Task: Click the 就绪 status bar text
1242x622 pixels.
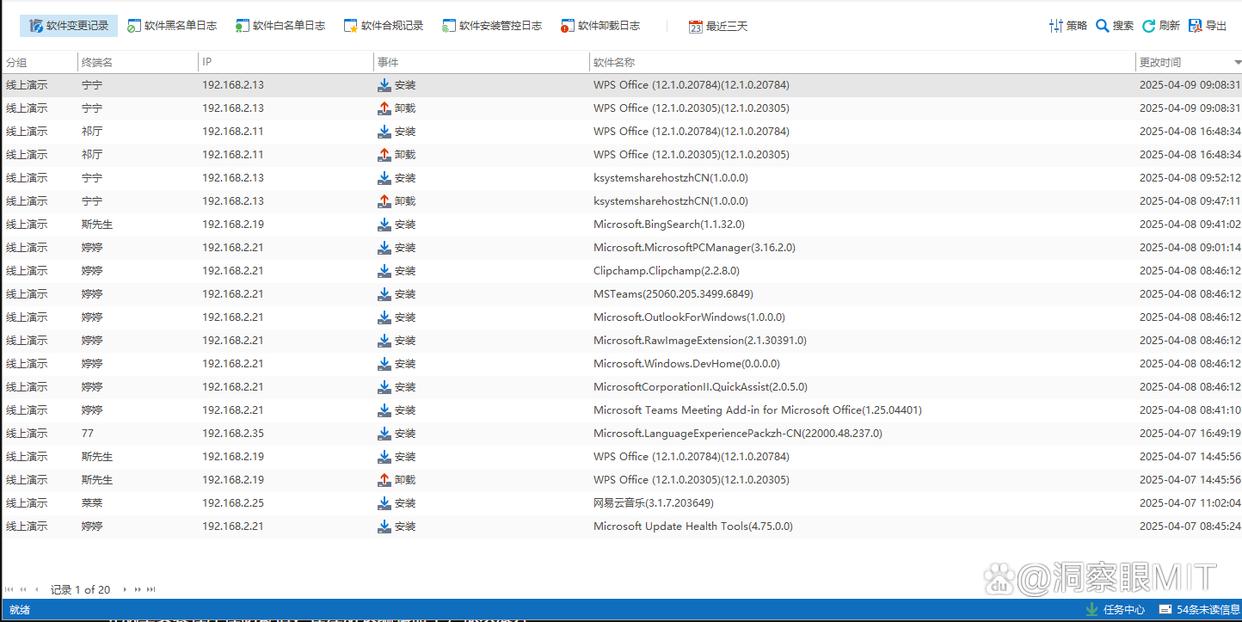Action: click(20, 610)
